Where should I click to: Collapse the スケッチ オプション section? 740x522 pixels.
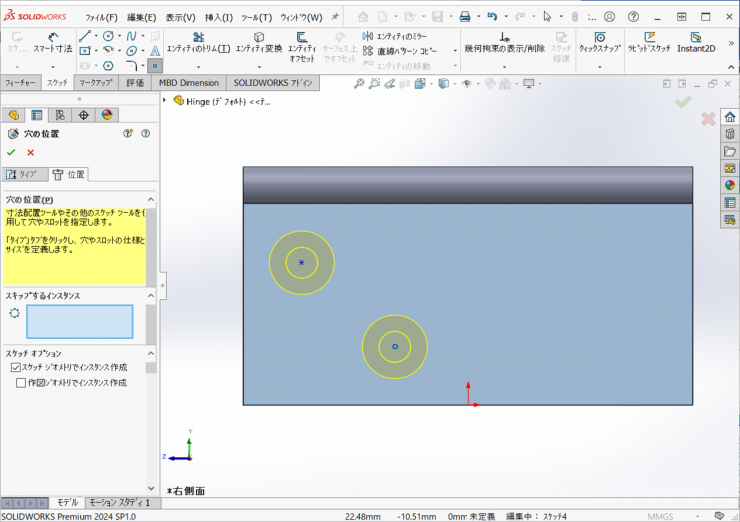pyautogui.click(x=150, y=353)
